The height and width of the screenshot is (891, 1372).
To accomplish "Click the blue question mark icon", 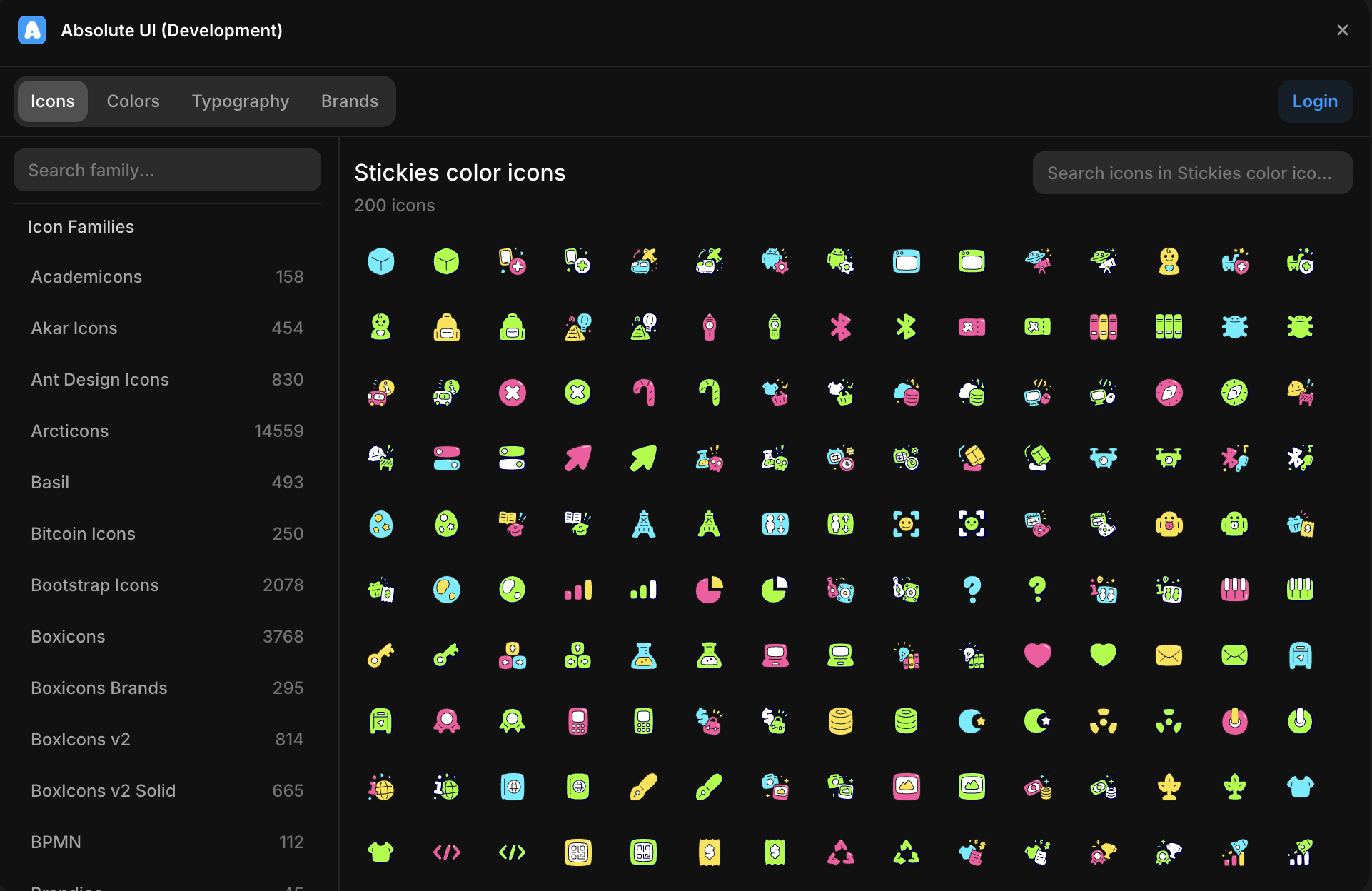I will 972,589.
